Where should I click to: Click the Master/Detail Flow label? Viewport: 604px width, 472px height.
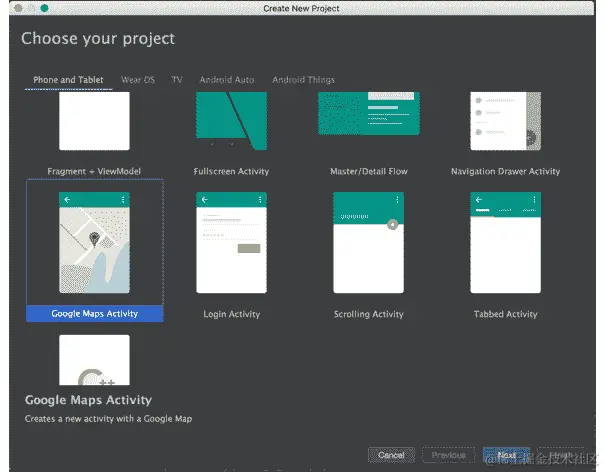tap(369, 171)
